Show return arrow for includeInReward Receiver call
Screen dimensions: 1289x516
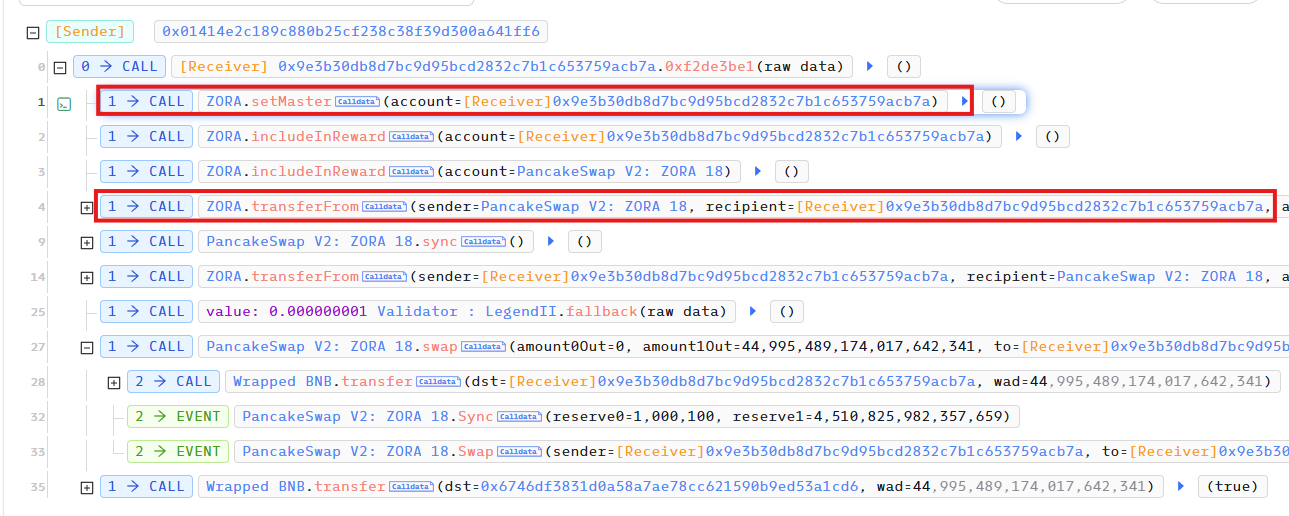pos(1019,136)
